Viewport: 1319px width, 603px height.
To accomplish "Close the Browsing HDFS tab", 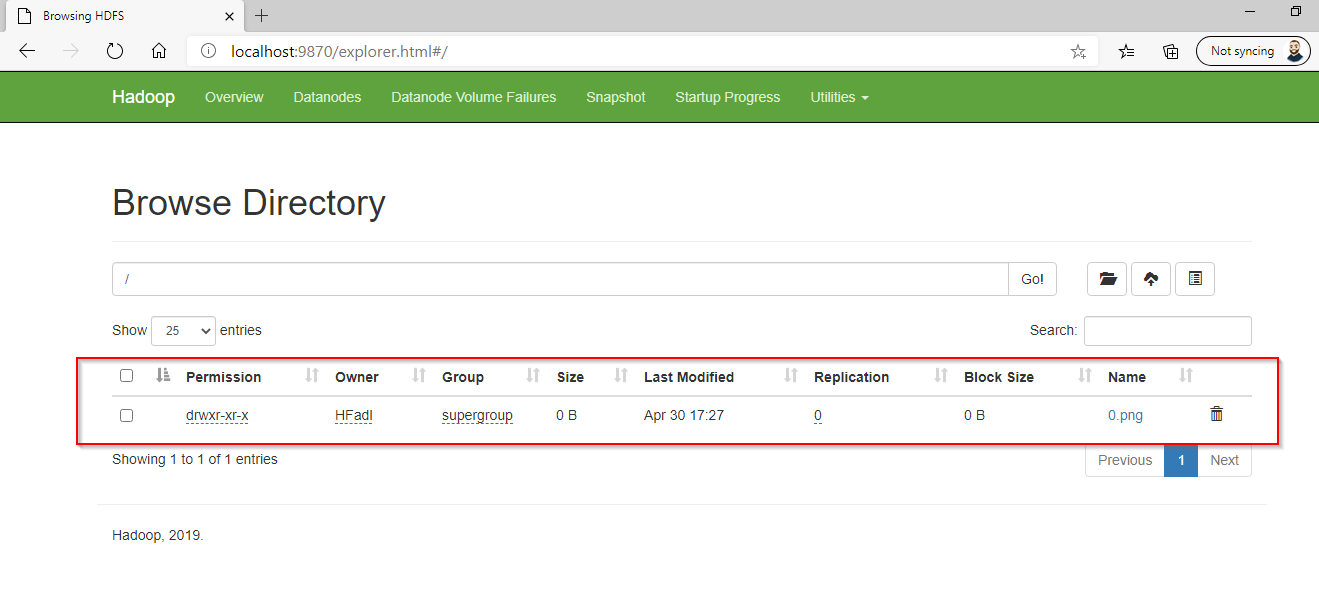I will [229, 16].
